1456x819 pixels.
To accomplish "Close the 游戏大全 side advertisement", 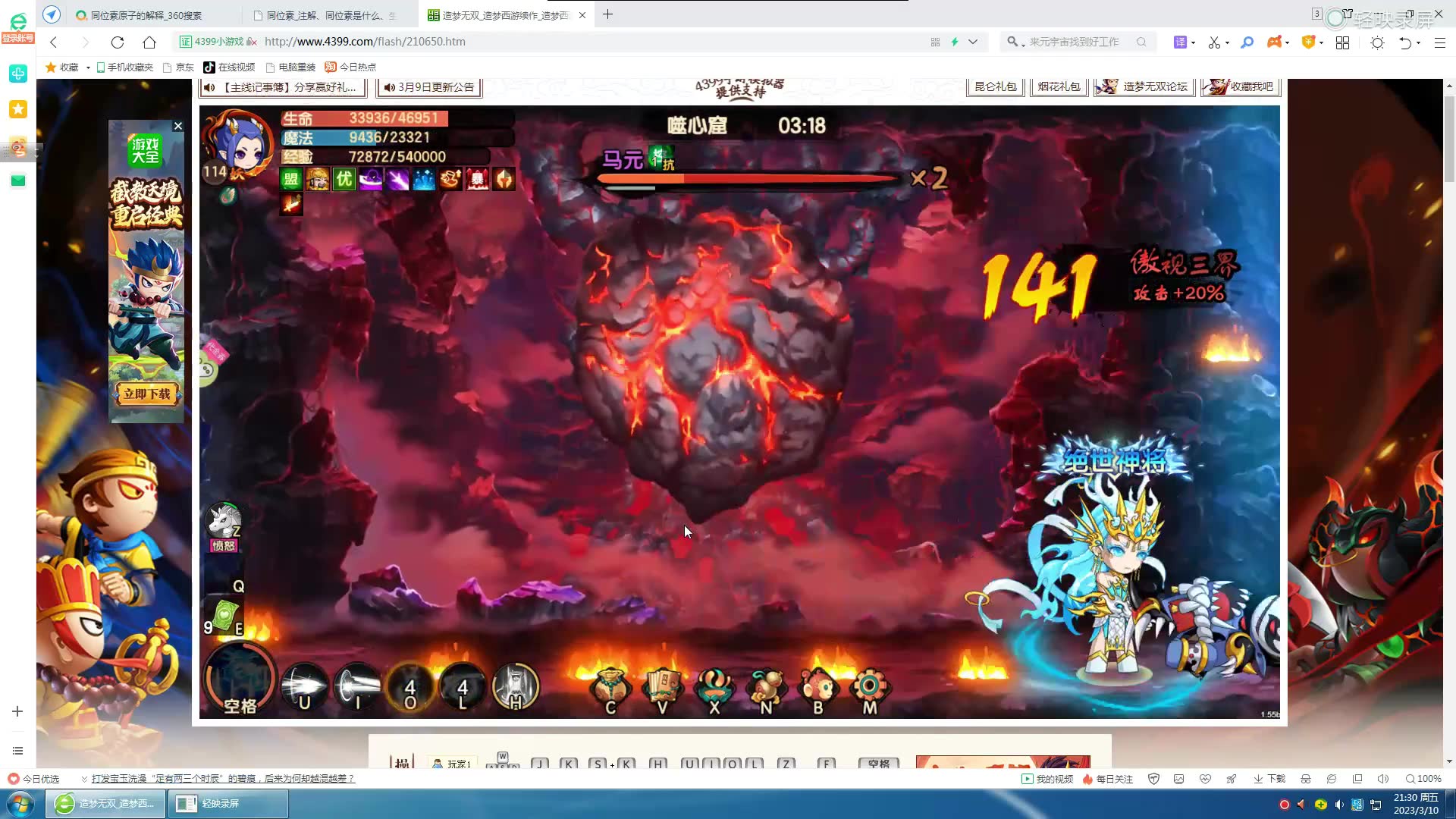I will pos(177,126).
